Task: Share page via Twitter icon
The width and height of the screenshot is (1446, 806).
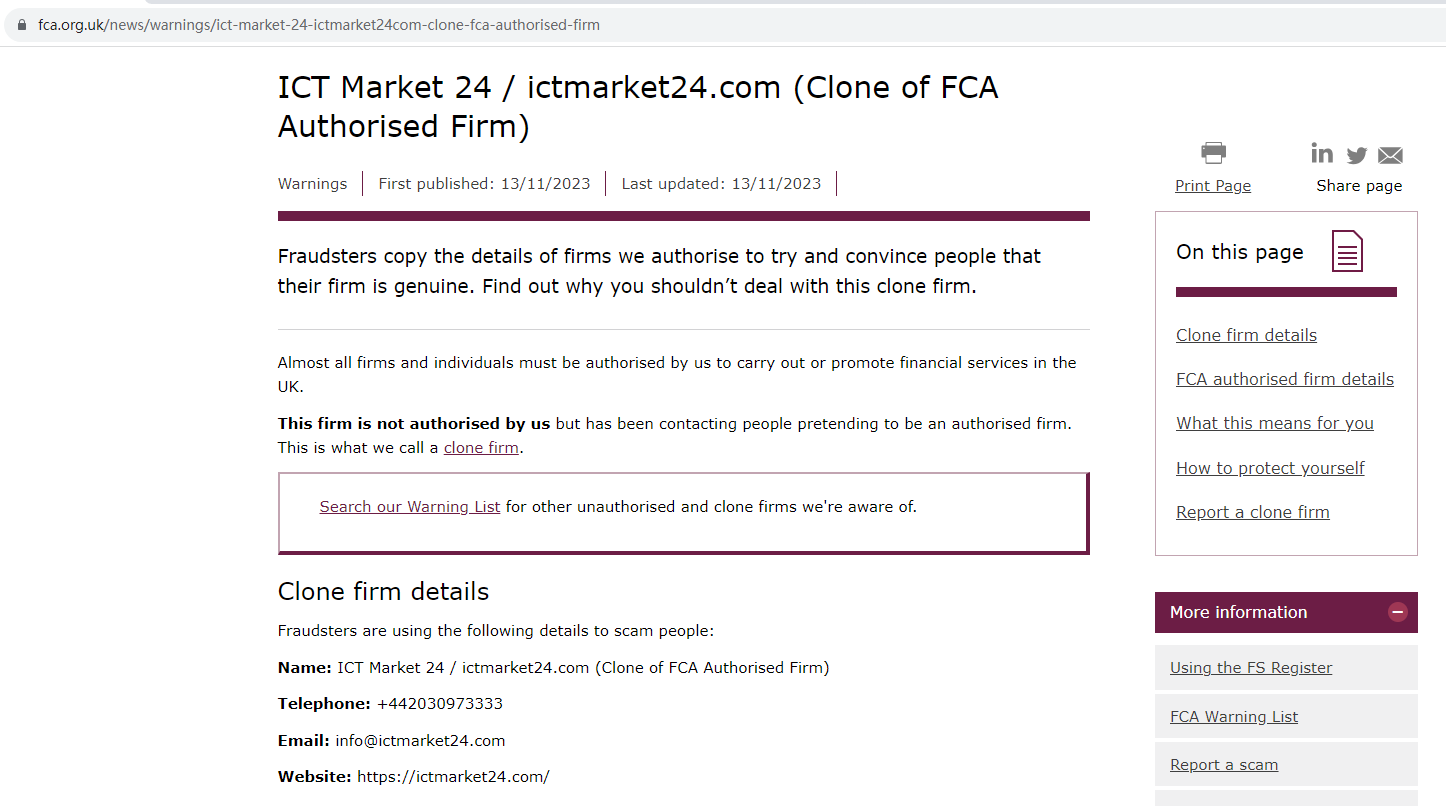Action: click(x=1356, y=155)
